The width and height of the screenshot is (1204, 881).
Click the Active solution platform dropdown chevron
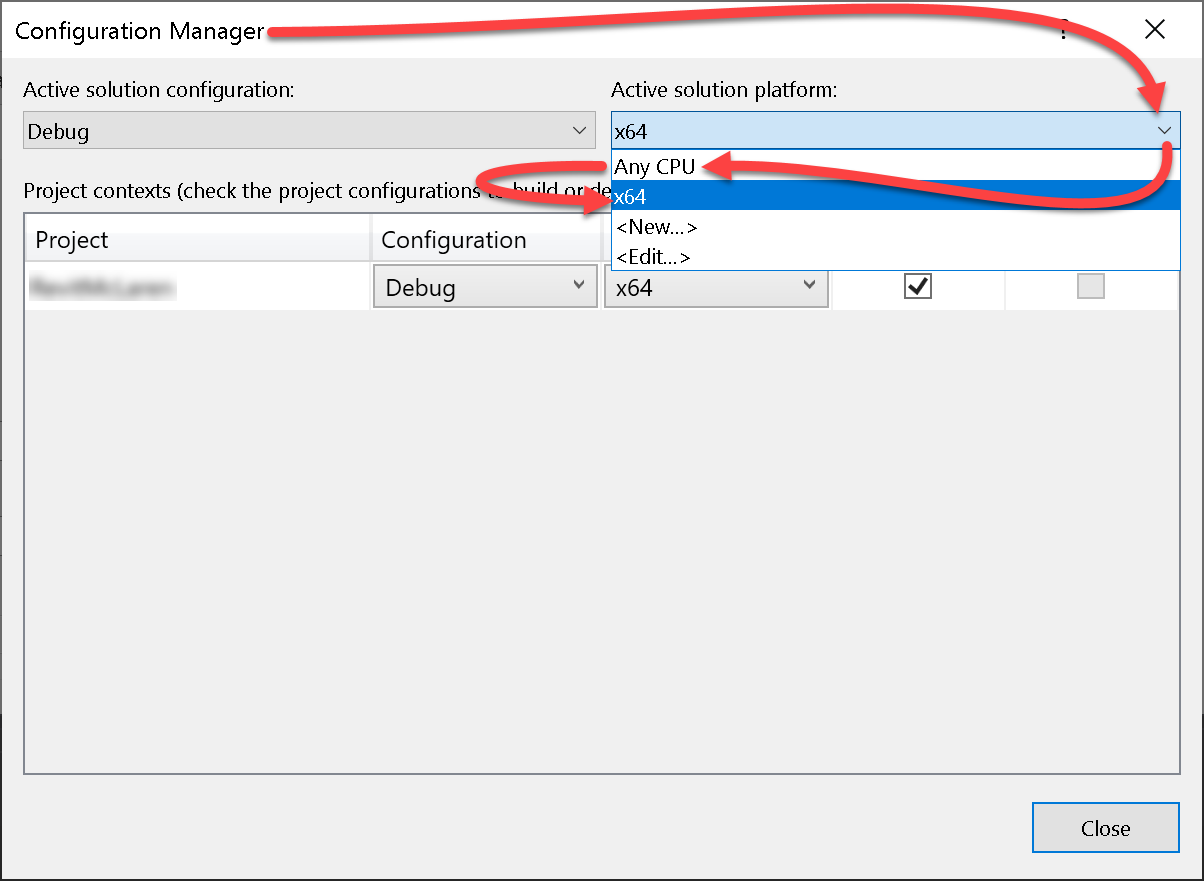tap(1164, 131)
